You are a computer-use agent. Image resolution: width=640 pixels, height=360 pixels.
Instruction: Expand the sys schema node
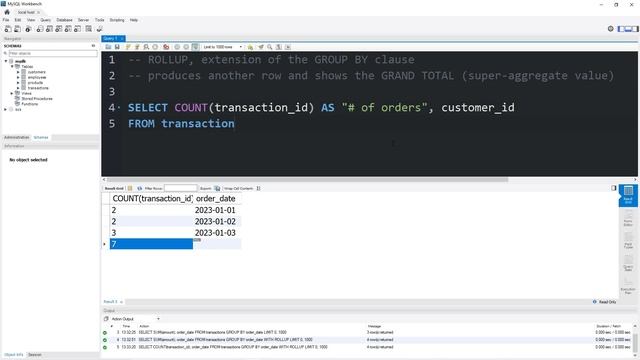[x=6, y=109]
